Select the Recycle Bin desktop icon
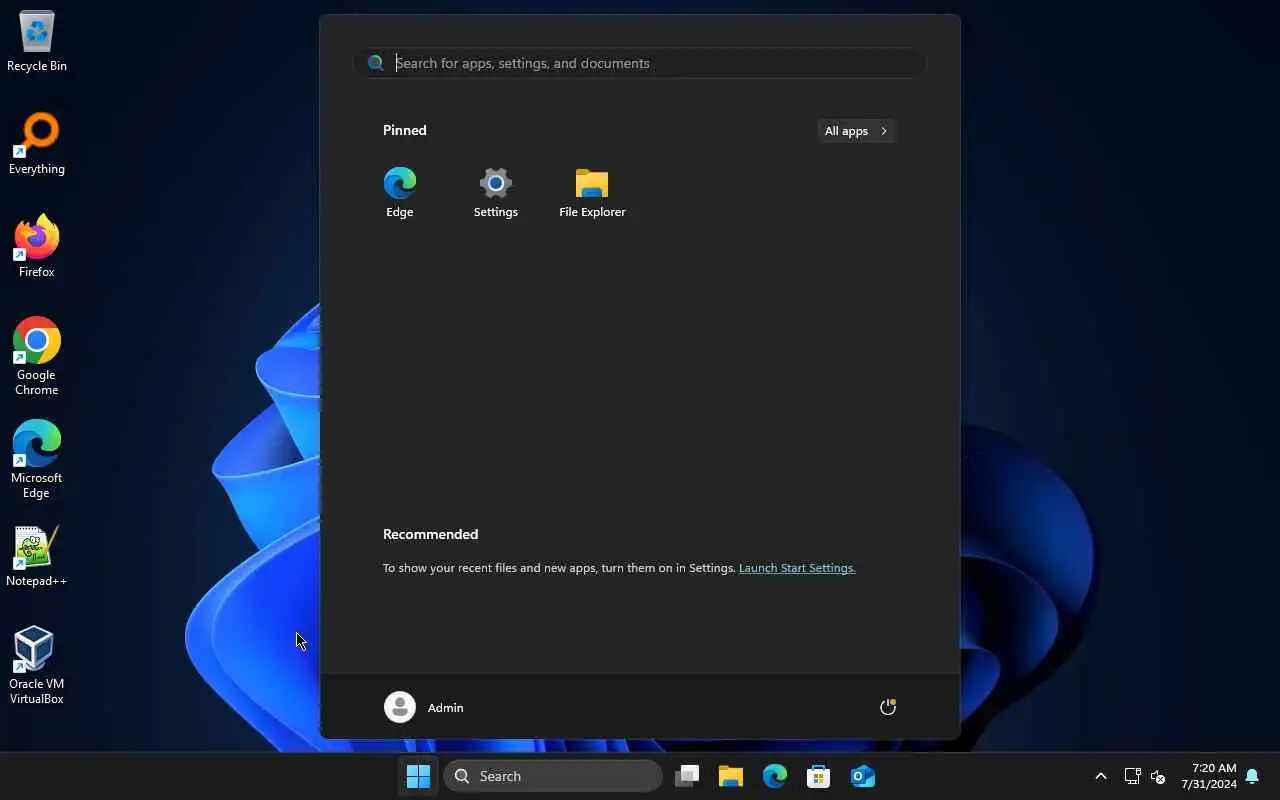The width and height of the screenshot is (1280, 800). 37,41
